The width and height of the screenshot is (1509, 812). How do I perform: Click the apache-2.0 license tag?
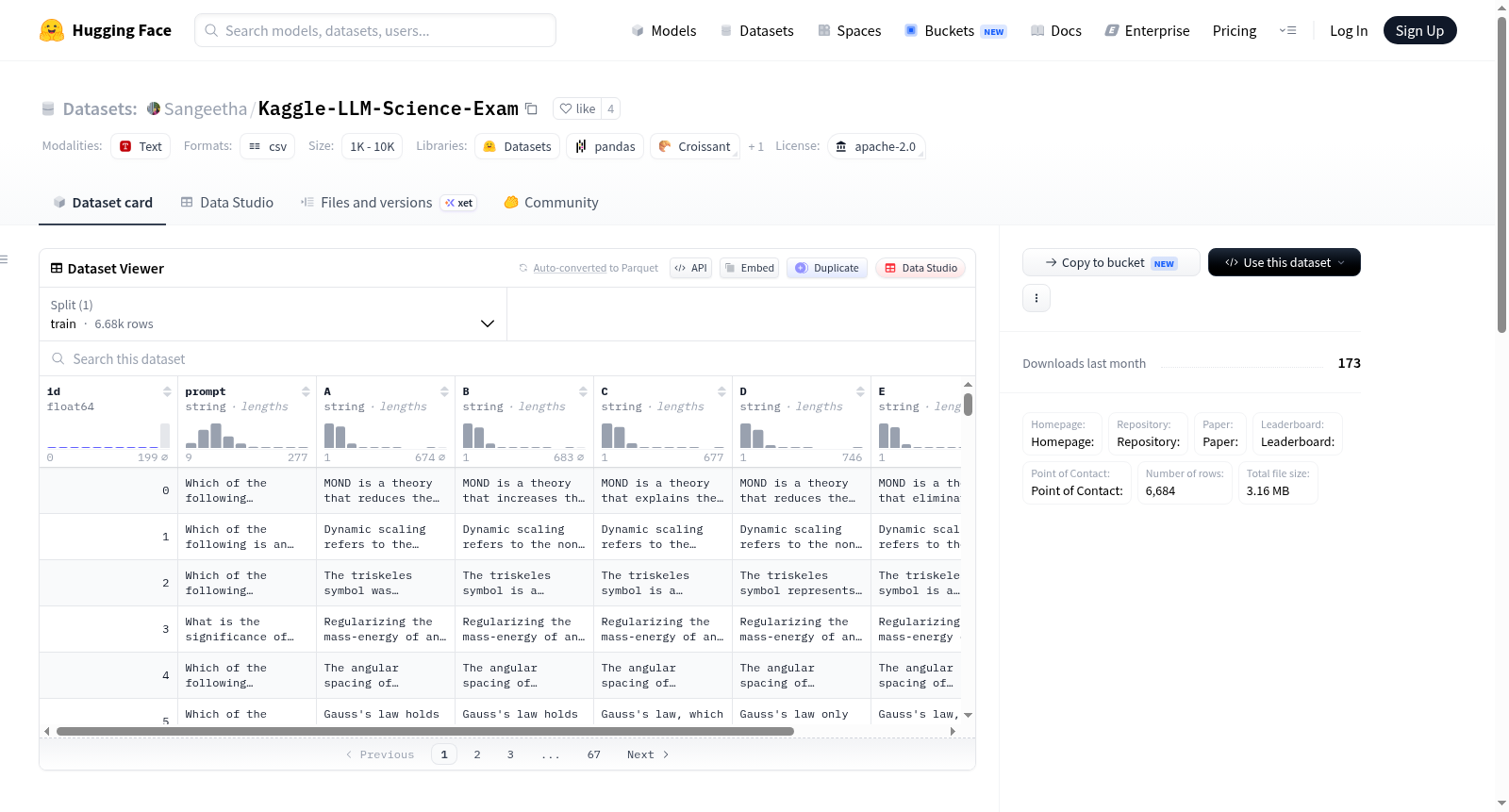pyautogui.click(x=876, y=146)
